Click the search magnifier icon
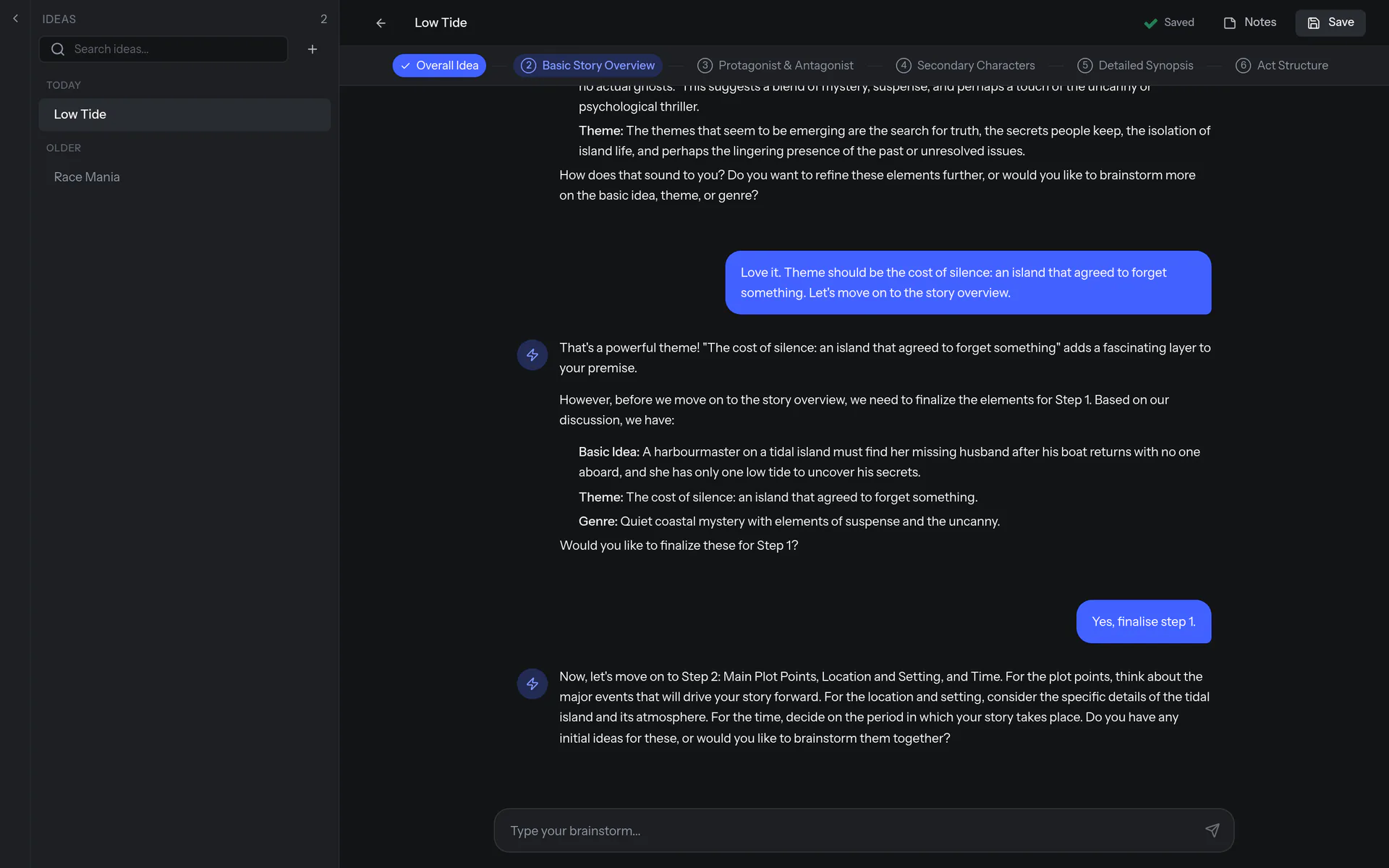The width and height of the screenshot is (1389, 868). (58, 49)
